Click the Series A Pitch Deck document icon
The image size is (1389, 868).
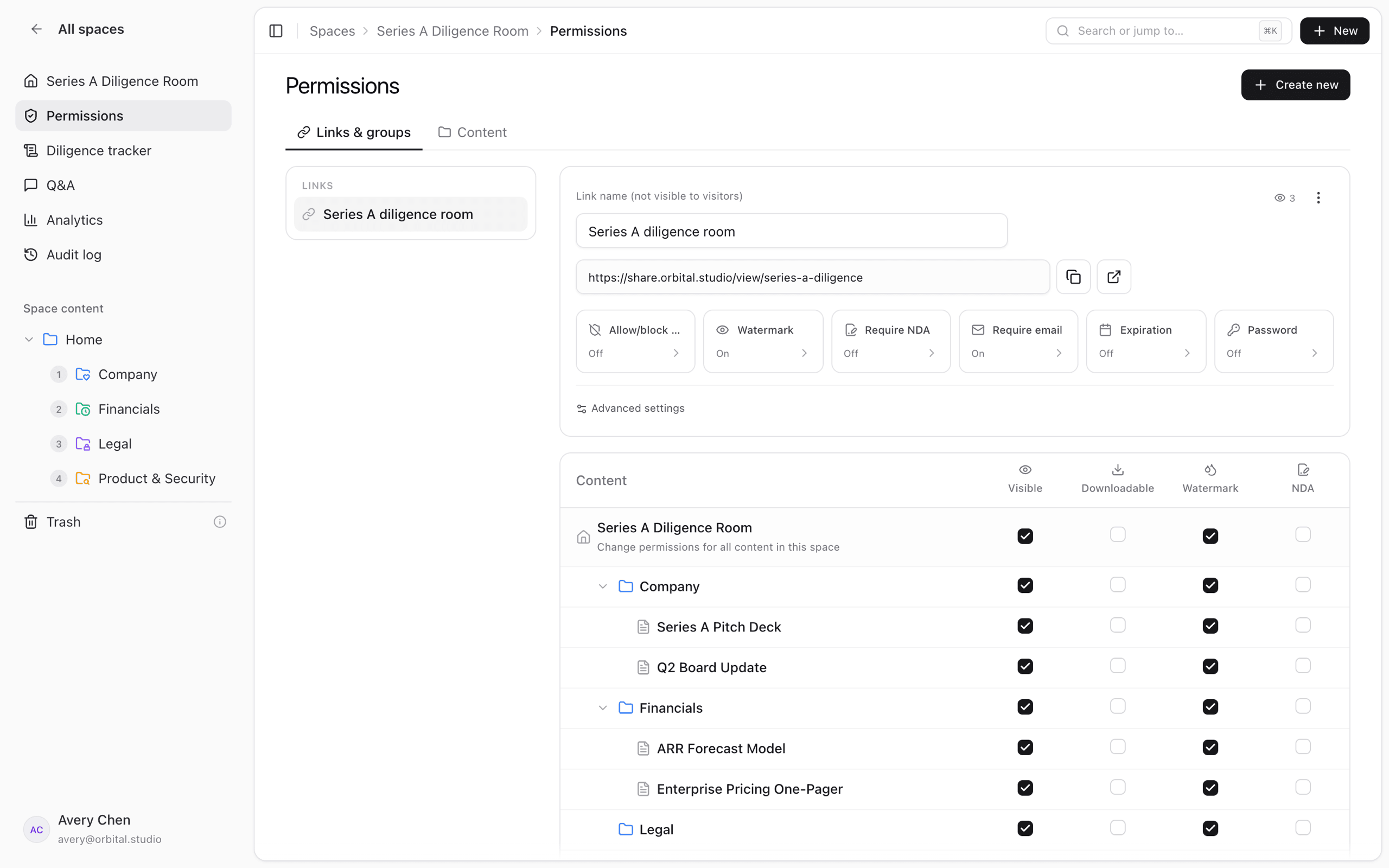pos(643,627)
